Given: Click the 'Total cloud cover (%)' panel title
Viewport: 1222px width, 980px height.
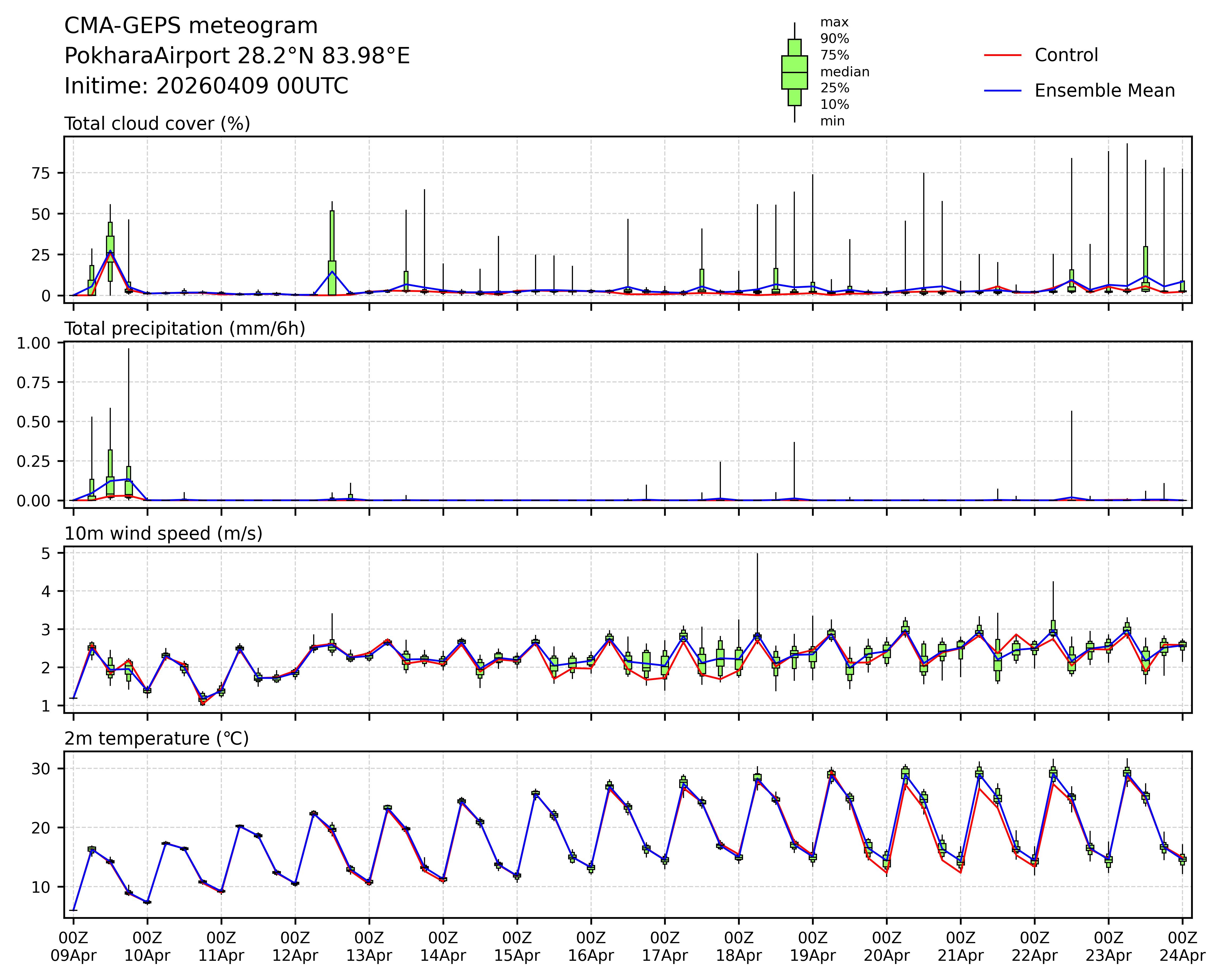Looking at the screenshot, I should [x=157, y=124].
